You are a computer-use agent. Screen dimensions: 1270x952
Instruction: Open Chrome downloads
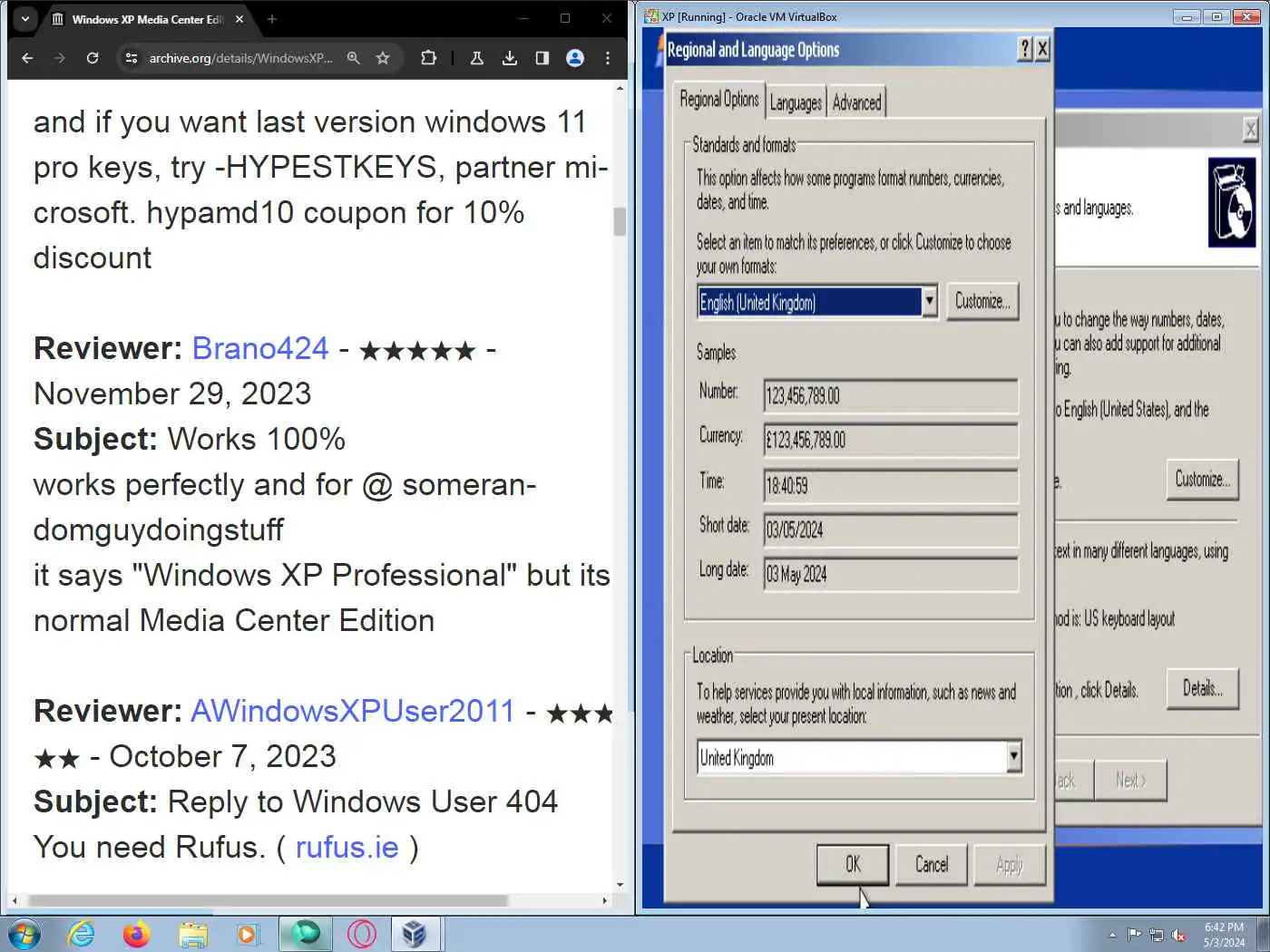510,58
